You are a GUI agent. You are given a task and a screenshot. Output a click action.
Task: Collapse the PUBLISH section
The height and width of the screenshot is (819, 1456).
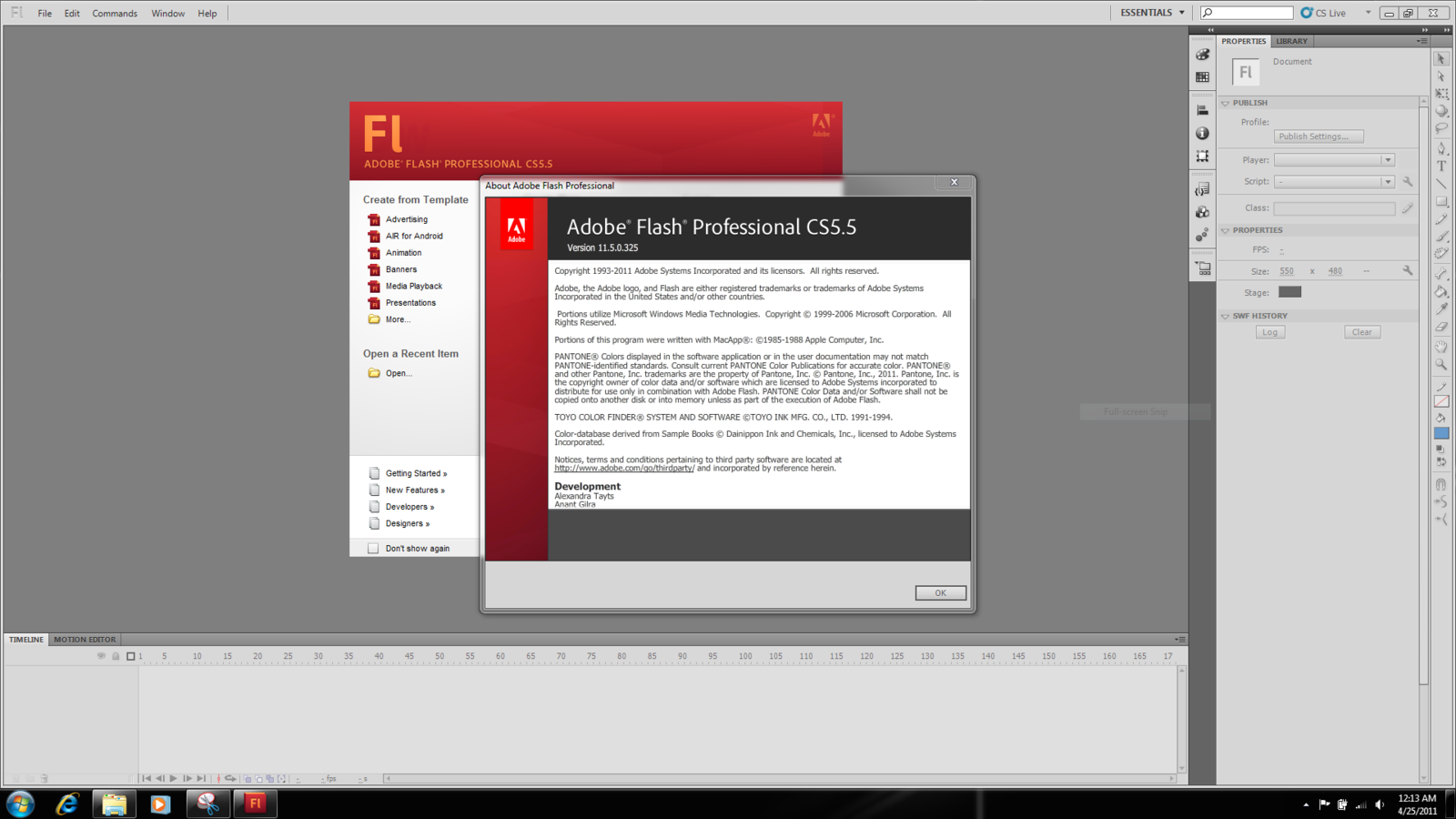tap(1226, 103)
